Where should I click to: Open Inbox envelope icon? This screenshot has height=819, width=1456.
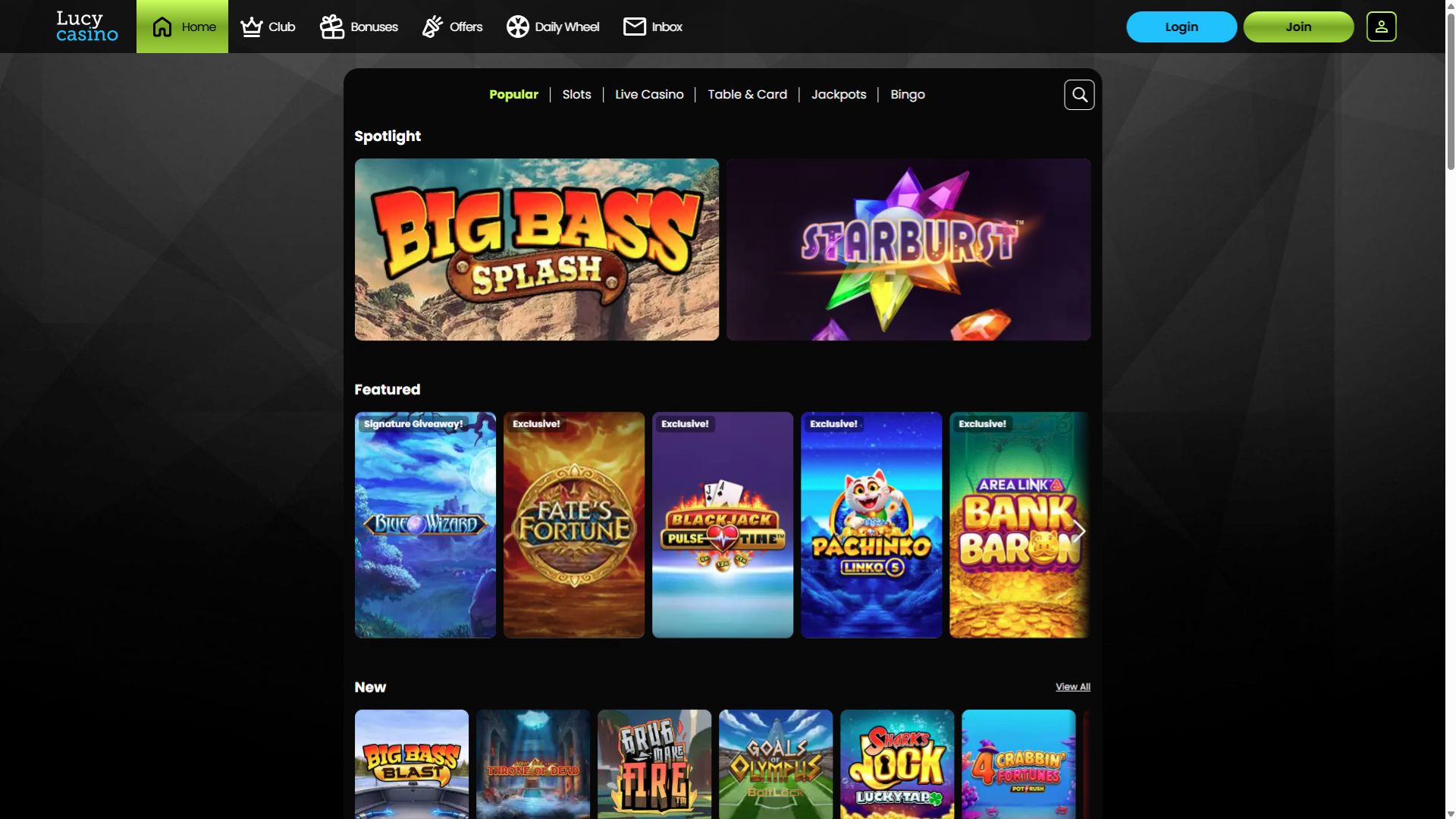[635, 27]
